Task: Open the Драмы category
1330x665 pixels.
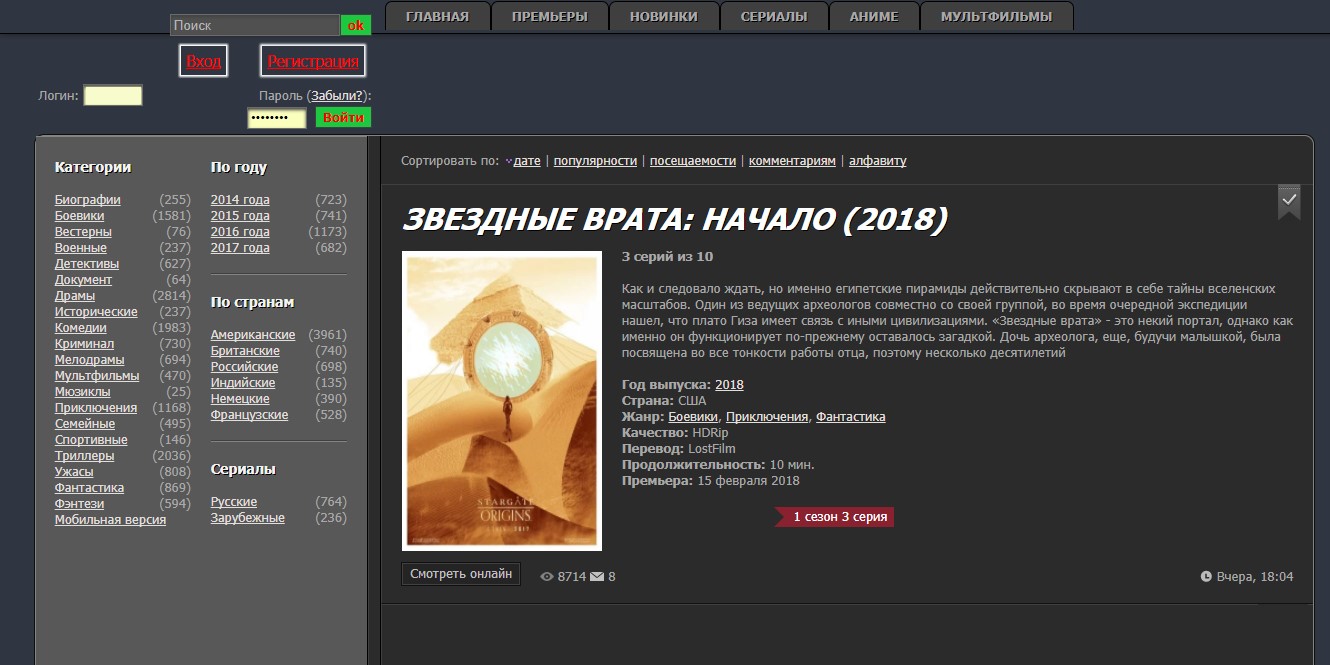Action: pyautogui.click(x=75, y=296)
